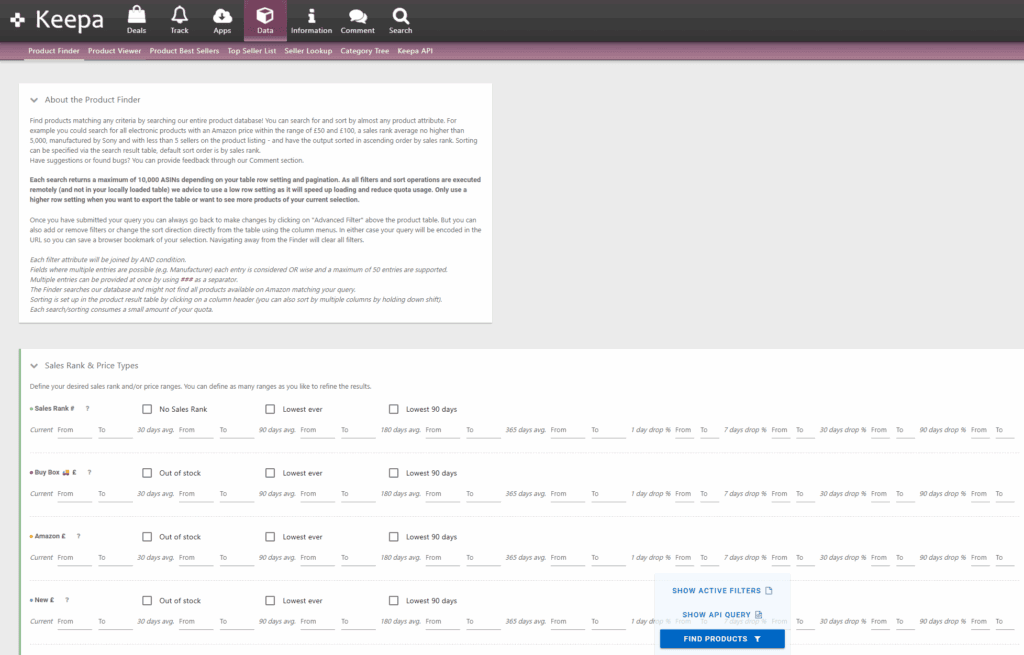Click help question mark next to New £
The width and height of the screenshot is (1024, 655).
click(x=67, y=600)
